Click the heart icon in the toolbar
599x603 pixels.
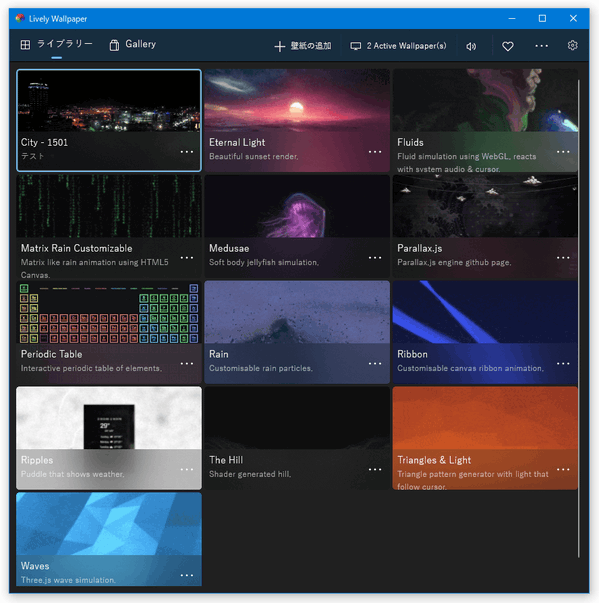tap(508, 47)
